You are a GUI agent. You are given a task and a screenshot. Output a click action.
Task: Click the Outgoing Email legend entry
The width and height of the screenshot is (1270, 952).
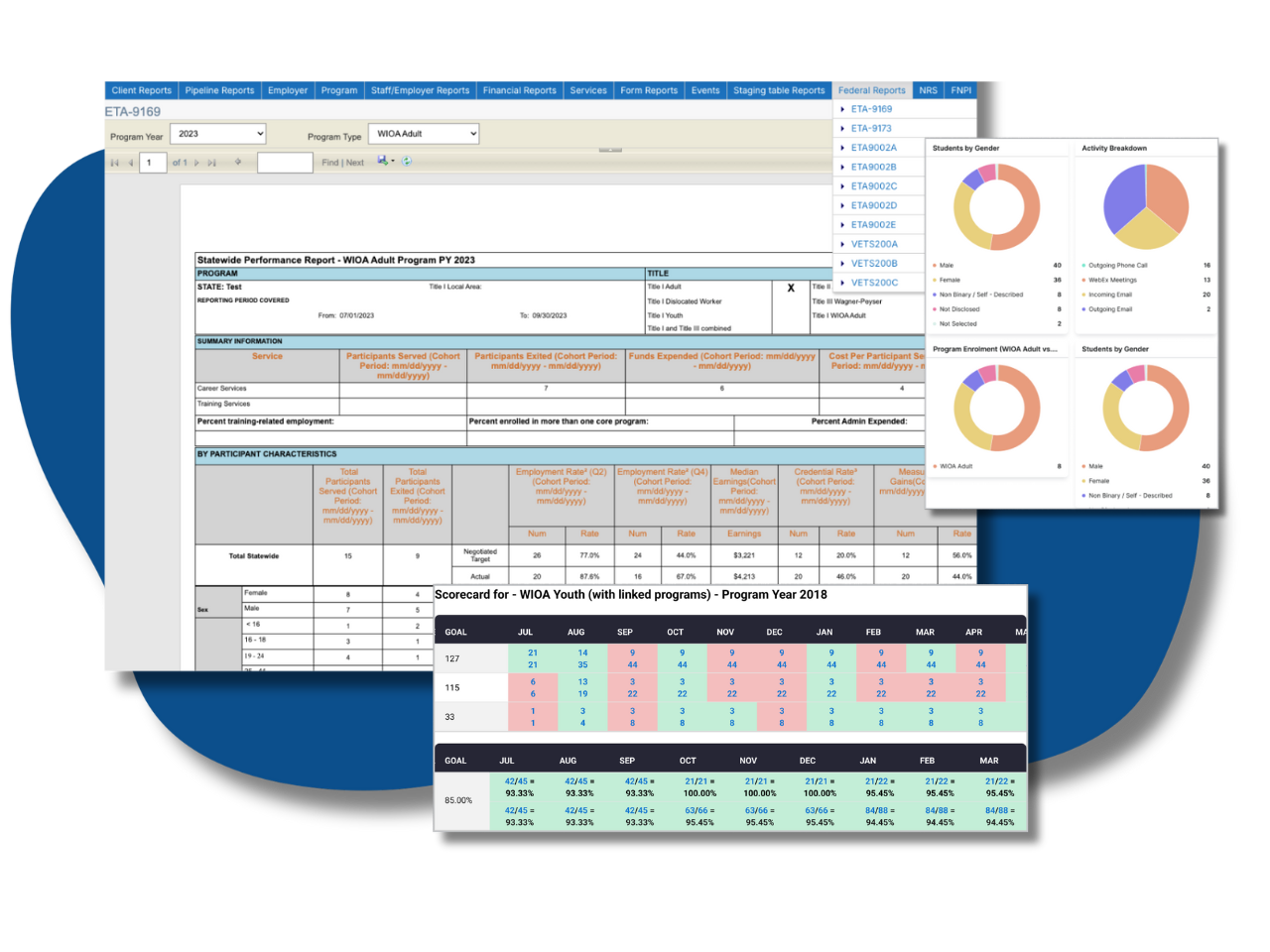click(x=1109, y=309)
